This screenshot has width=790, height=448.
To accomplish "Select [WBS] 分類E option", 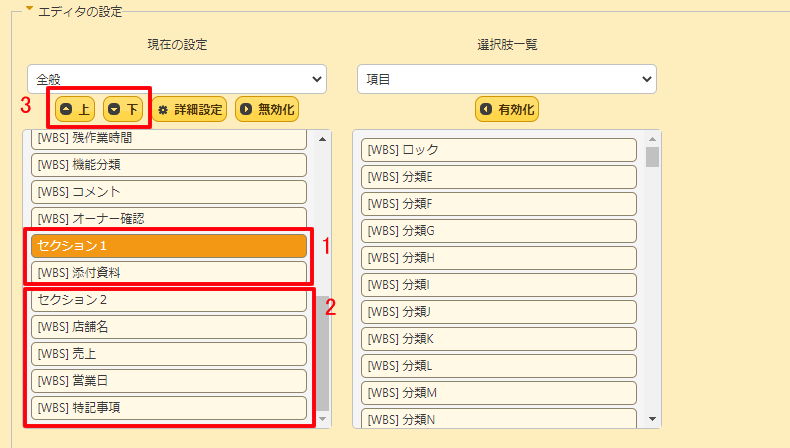I will 499,177.
